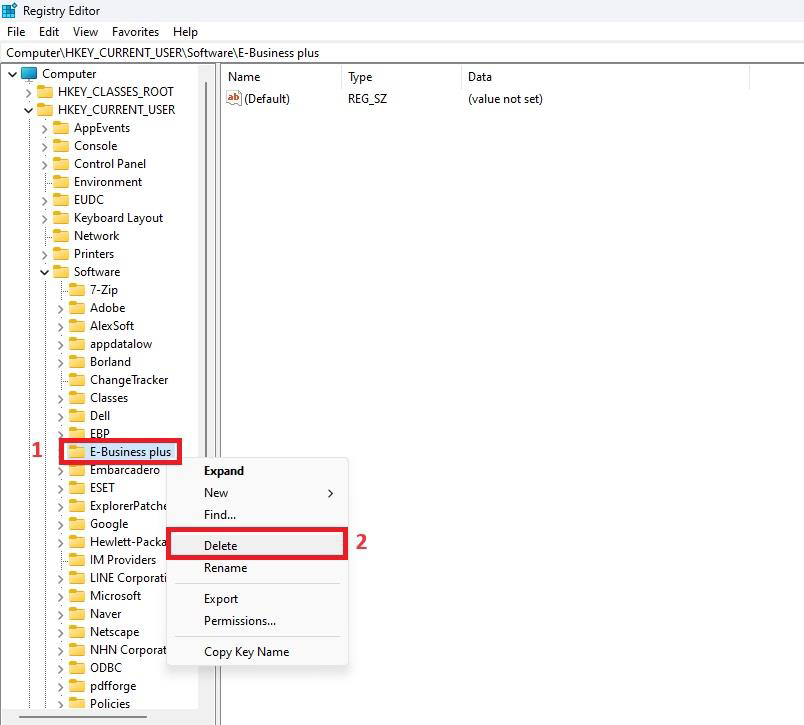Expand the Microsoft key chevron
The width and height of the screenshot is (804, 725).
[x=60, y=596]
